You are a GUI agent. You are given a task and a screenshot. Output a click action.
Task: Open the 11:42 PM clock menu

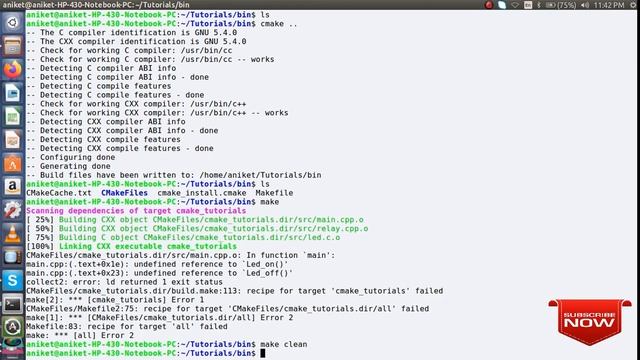click(x=609, y=5)
